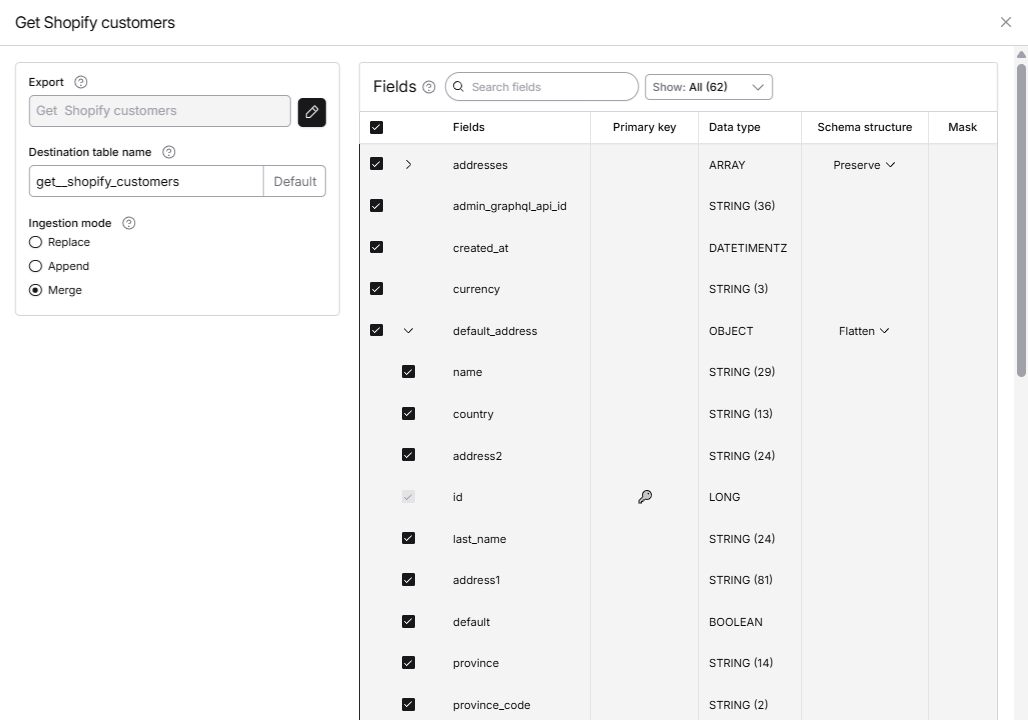Uncheck the created_at field checkbox
1028x720 pixels.
click(x=376, y=247)
